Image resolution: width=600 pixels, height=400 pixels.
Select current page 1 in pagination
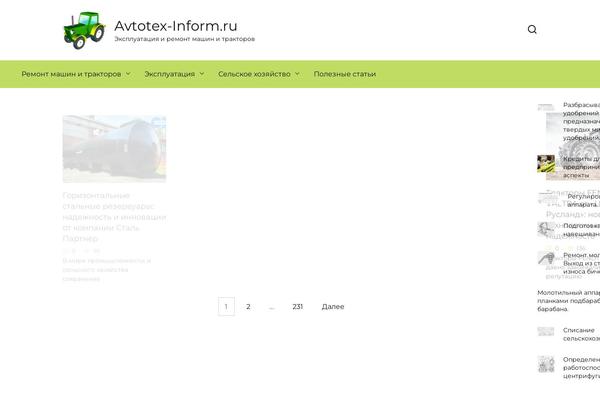point(226,307)
